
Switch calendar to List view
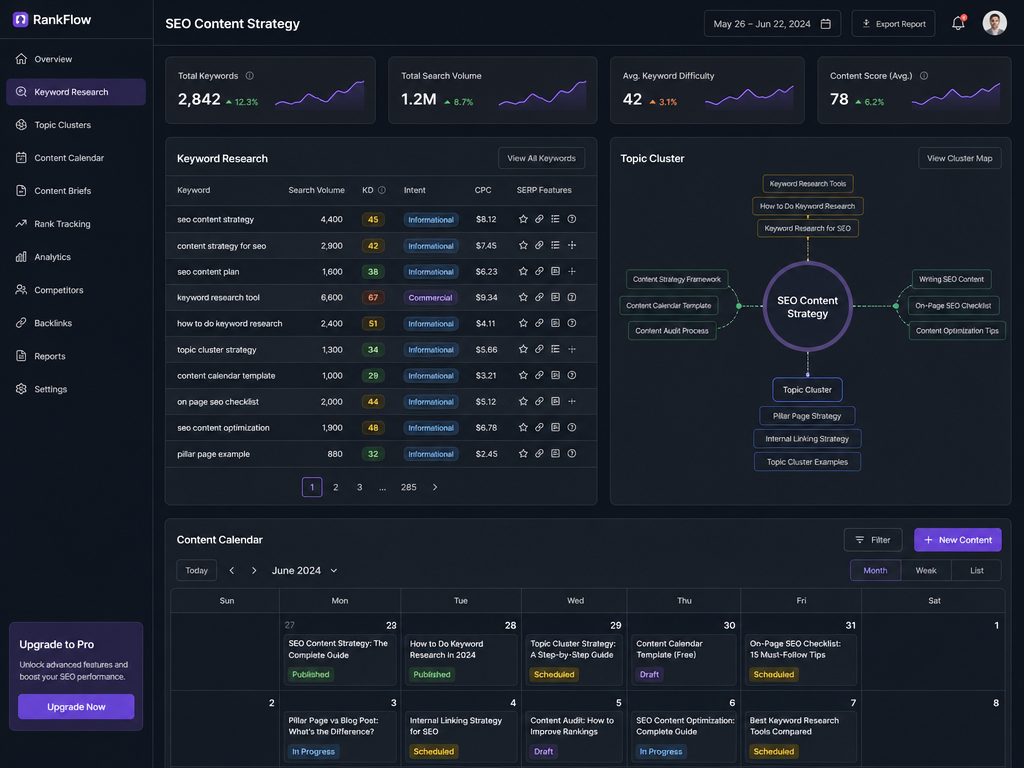coord(976,570)
